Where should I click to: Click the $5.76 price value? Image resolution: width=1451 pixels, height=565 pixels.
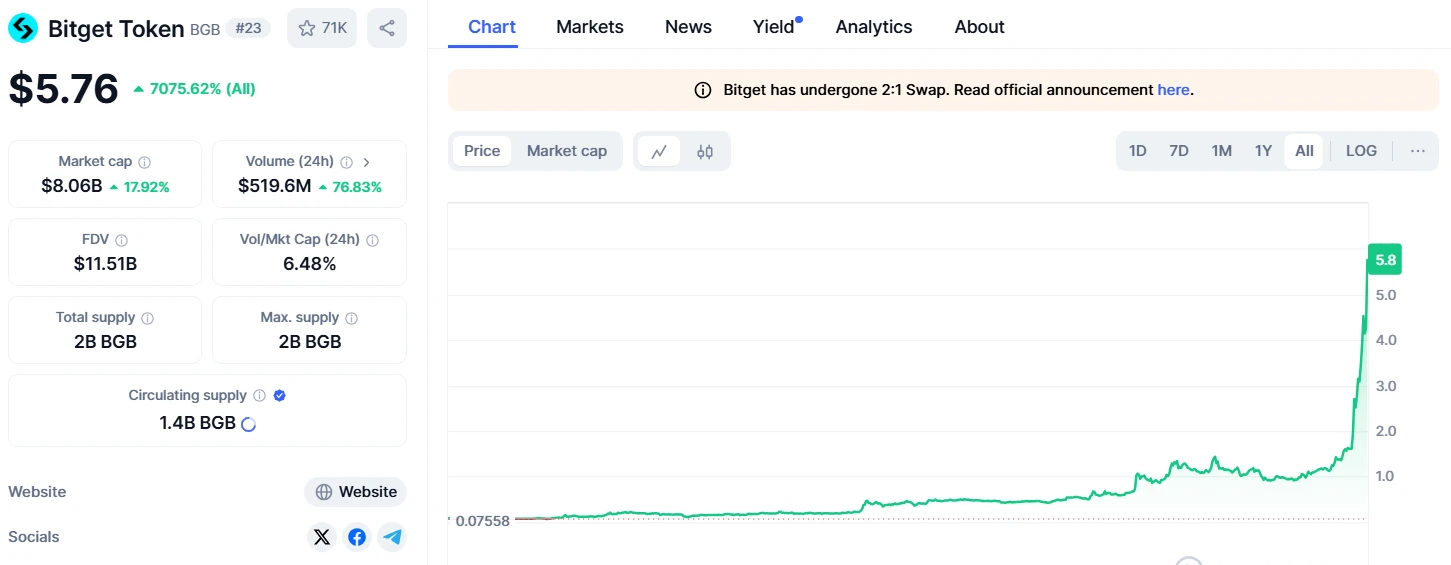pos(64,89)
